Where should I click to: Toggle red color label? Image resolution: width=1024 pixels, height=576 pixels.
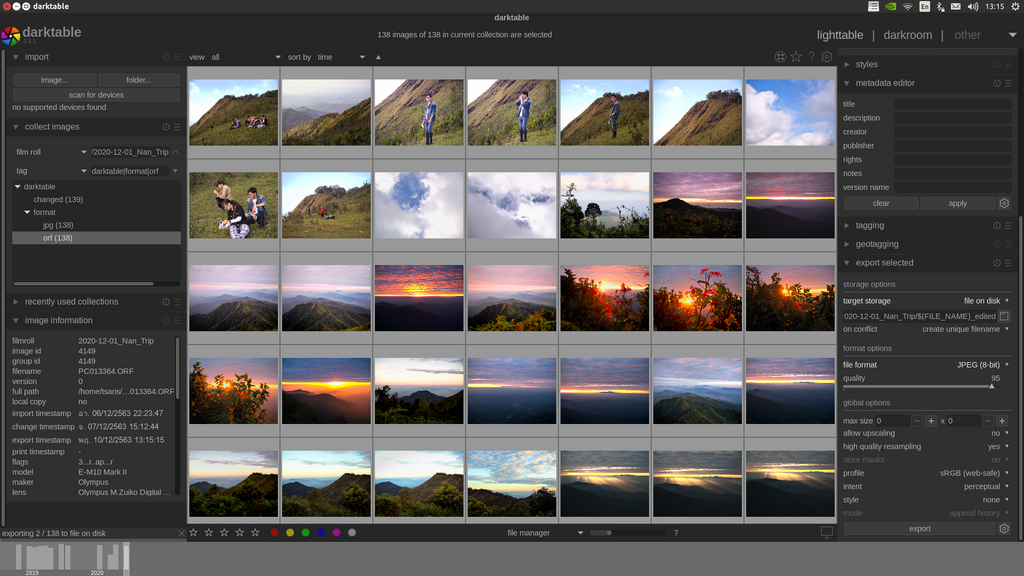[274, 533]
